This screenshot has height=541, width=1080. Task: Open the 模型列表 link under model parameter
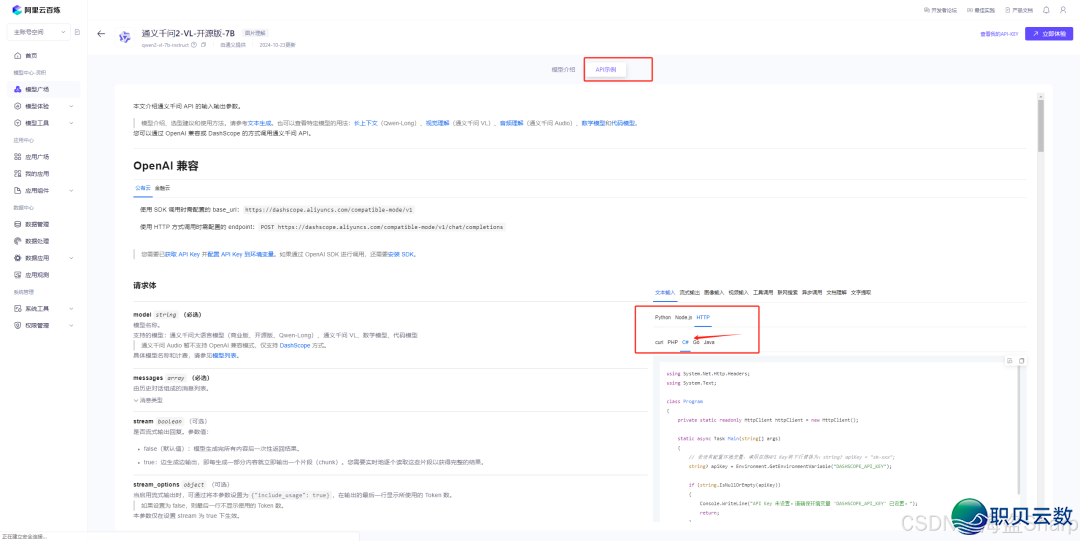225,356
